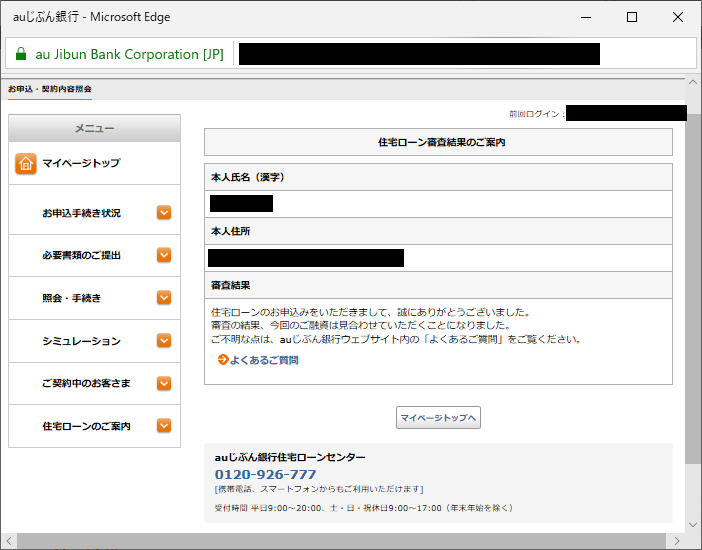The height and width of the screenshot is (550, 702).
Task: Expand the 必要書類のご提出 arrow
Action: click(164, 255)
